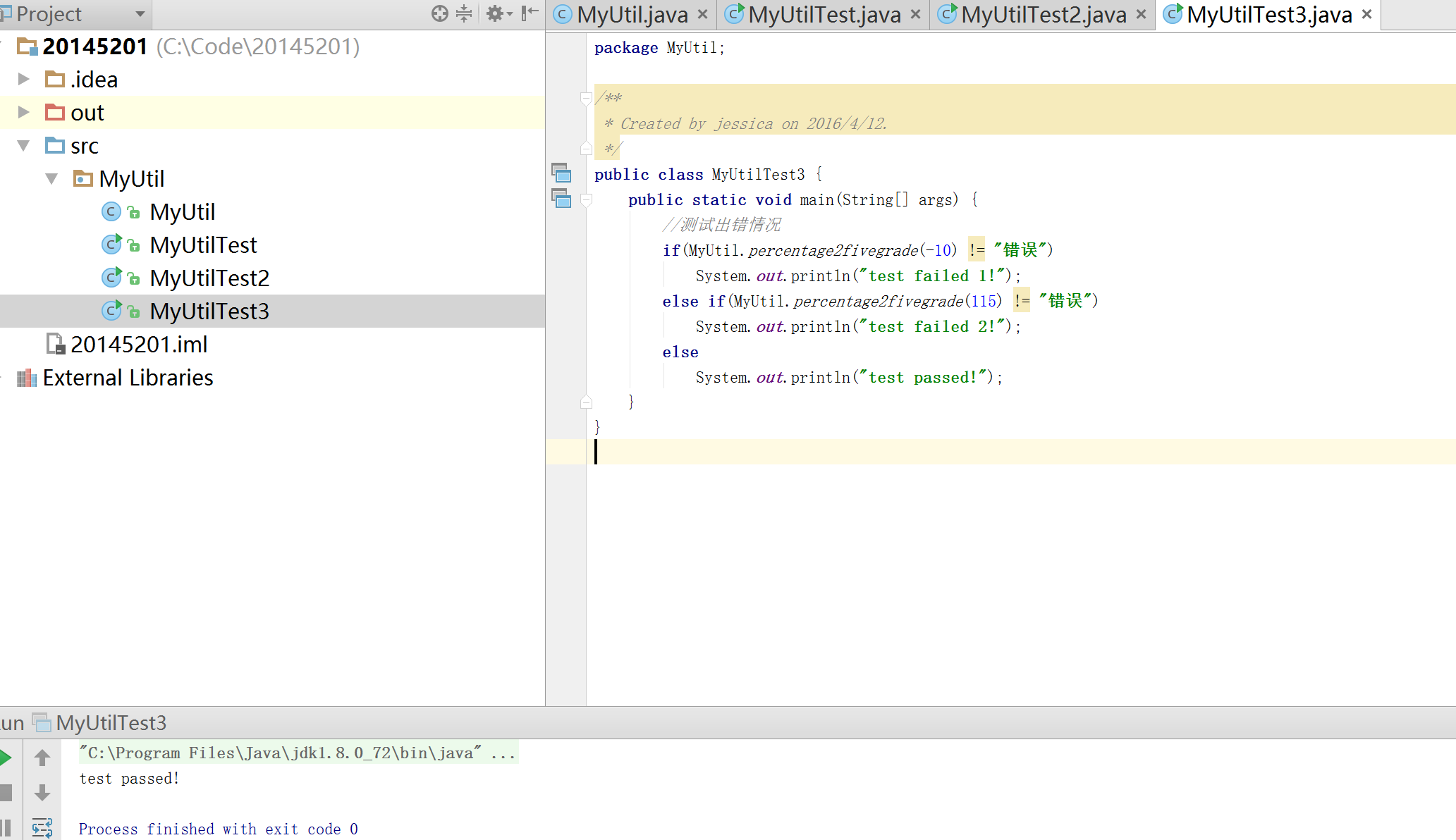The image size is (1456, 840).
Task: Click the run gutter icon beside main method
Action: [x=561, y=198]
